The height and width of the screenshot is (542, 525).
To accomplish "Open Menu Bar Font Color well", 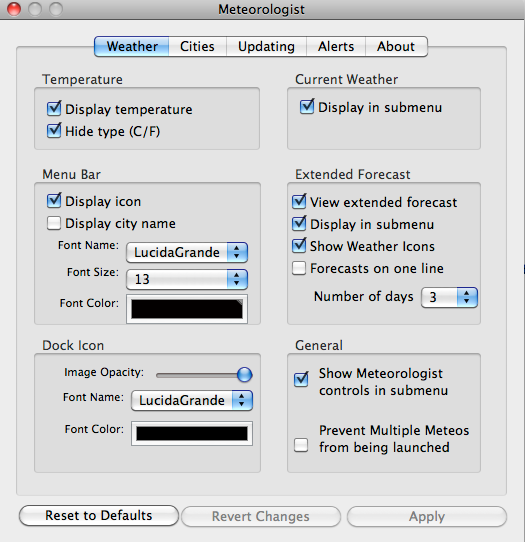I will [x=187, y=309].
